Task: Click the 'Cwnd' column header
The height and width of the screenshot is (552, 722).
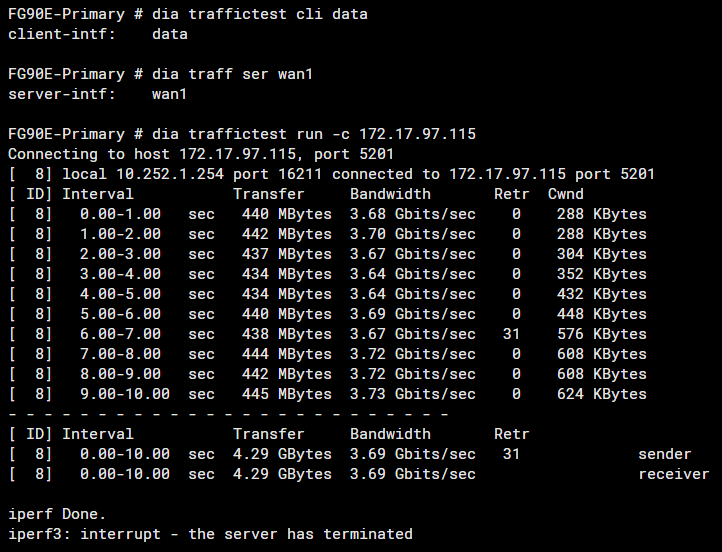Action: [x=566, y=194]
